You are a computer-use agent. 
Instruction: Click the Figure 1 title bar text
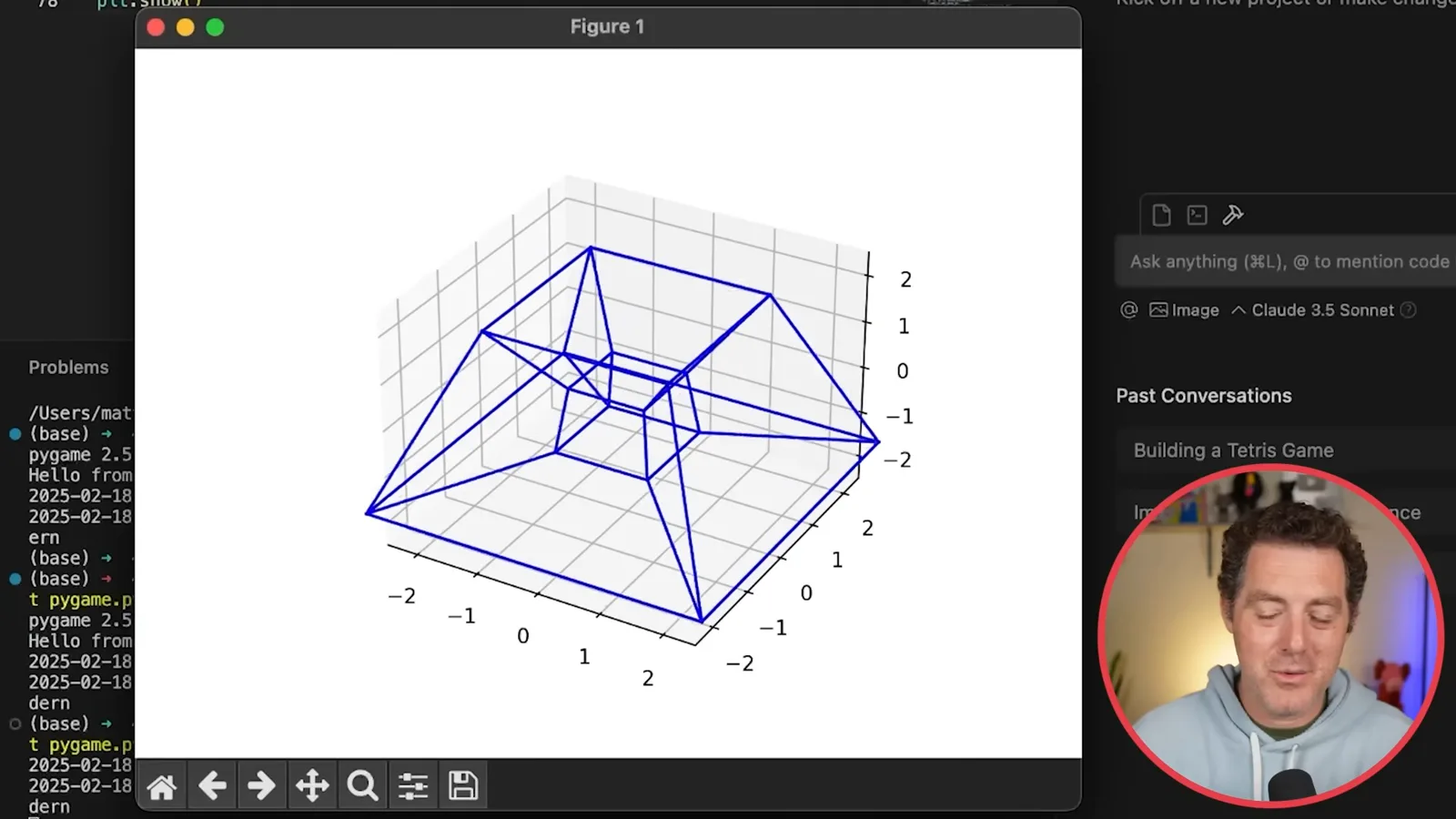(x=607, y=27)
